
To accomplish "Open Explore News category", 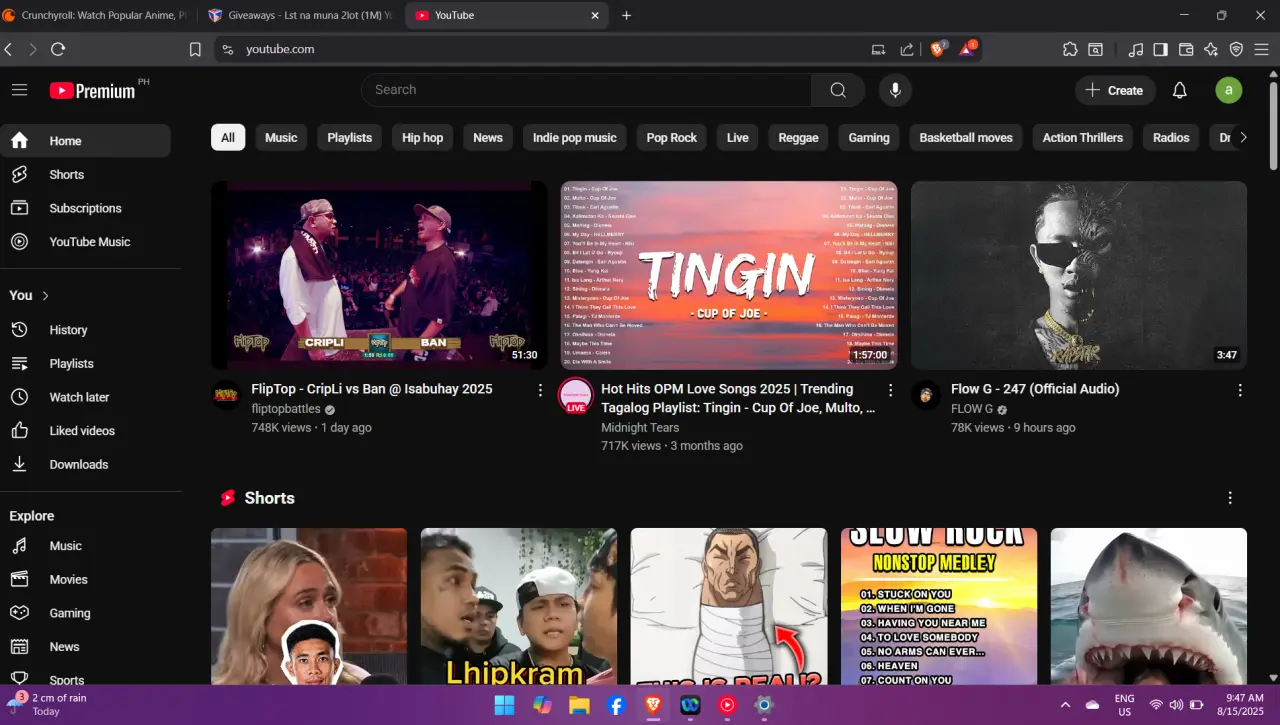I will 86,647.
